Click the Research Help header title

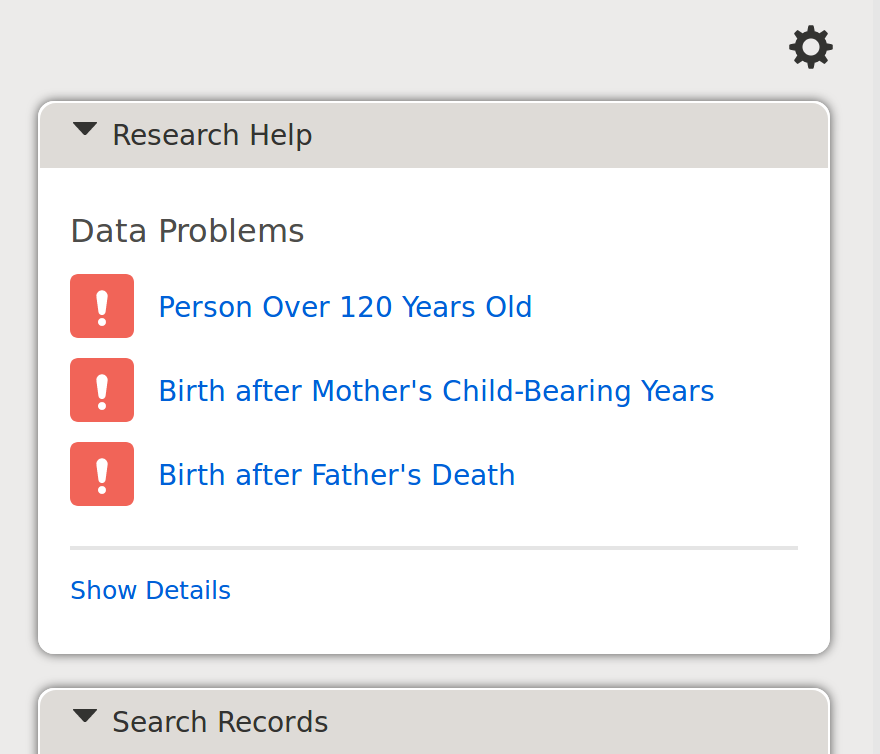[x=212, y=135]
